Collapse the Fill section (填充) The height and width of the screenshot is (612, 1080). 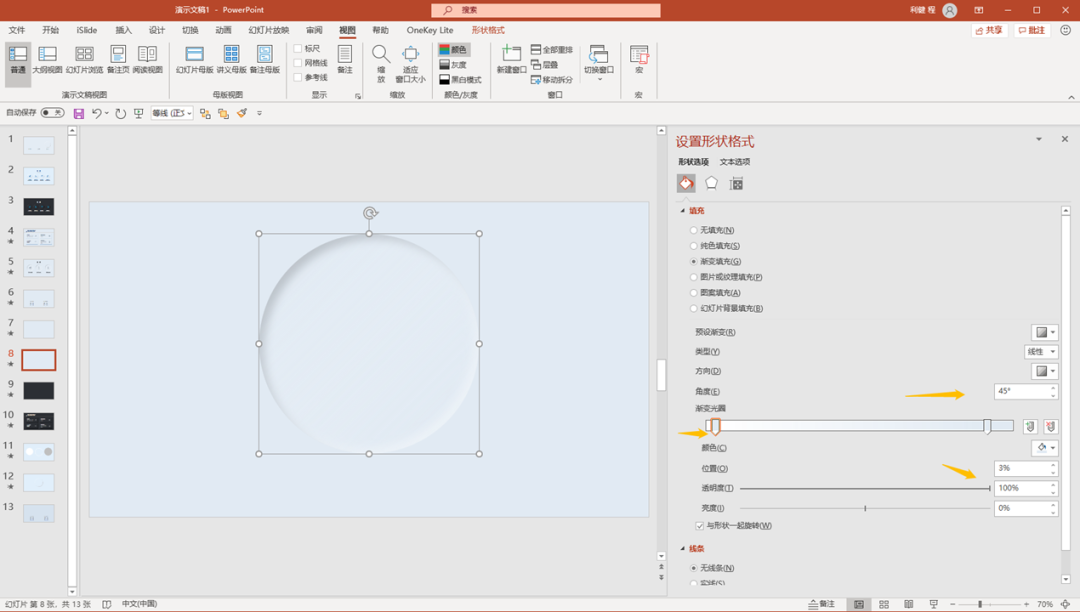[x=684, y=211]
